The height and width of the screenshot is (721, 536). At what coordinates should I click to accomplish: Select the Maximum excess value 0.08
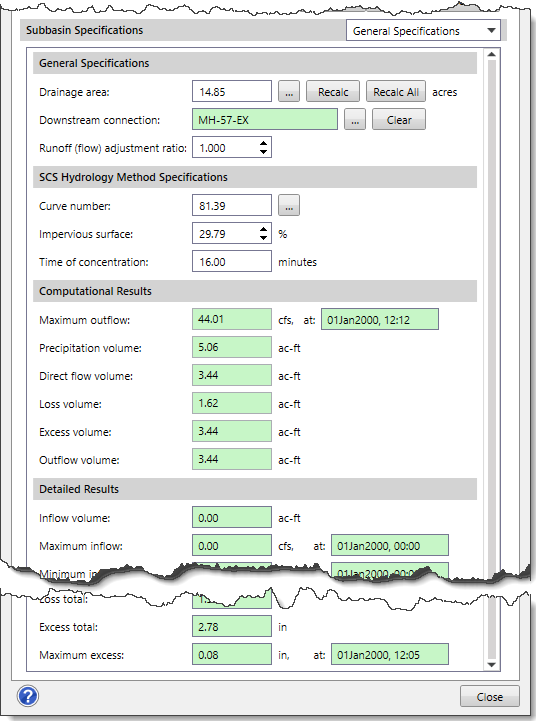coord(232,654)
